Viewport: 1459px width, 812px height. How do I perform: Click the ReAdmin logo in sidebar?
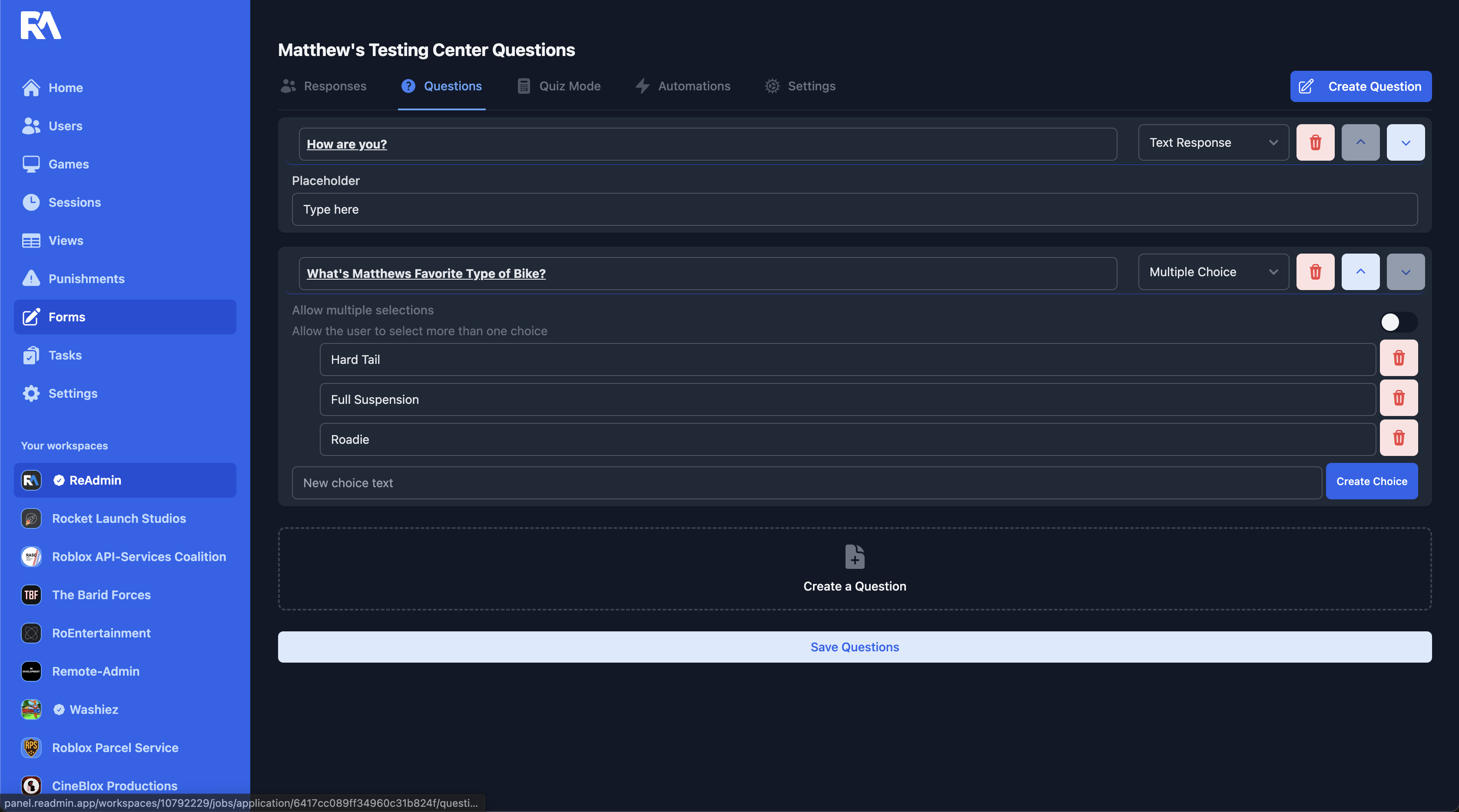[41, 26]
